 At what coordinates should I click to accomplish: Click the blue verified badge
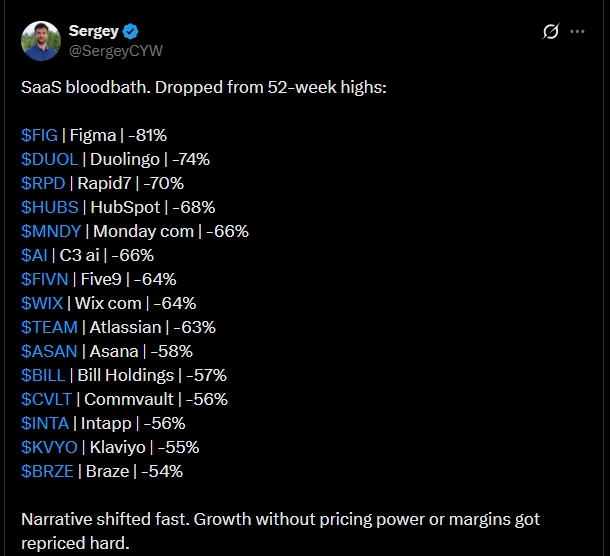pyautogui.click(x=130, y=31)
